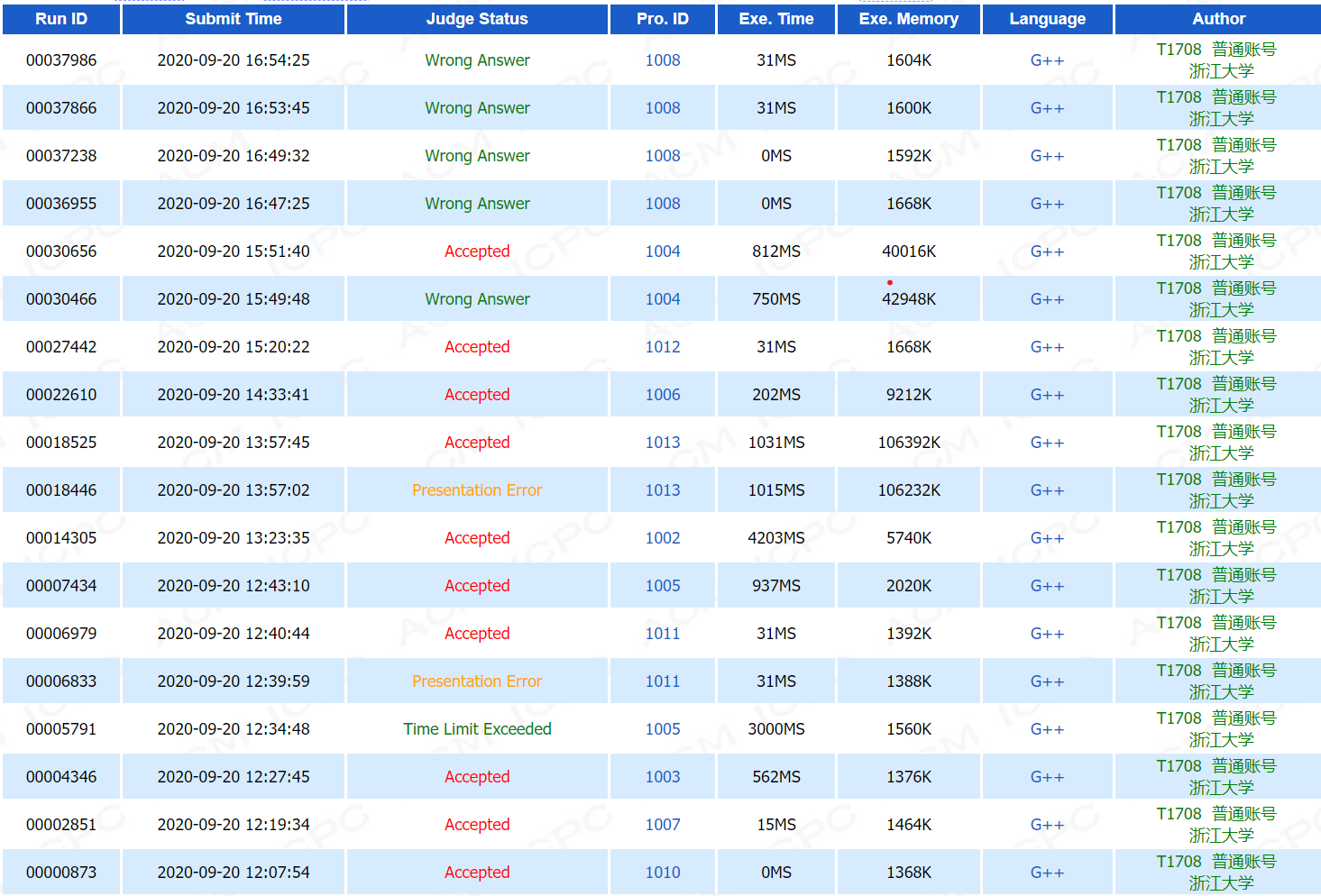Click the Run ID column header
This screenshot has width=1321, height=896.
(61, 19)
